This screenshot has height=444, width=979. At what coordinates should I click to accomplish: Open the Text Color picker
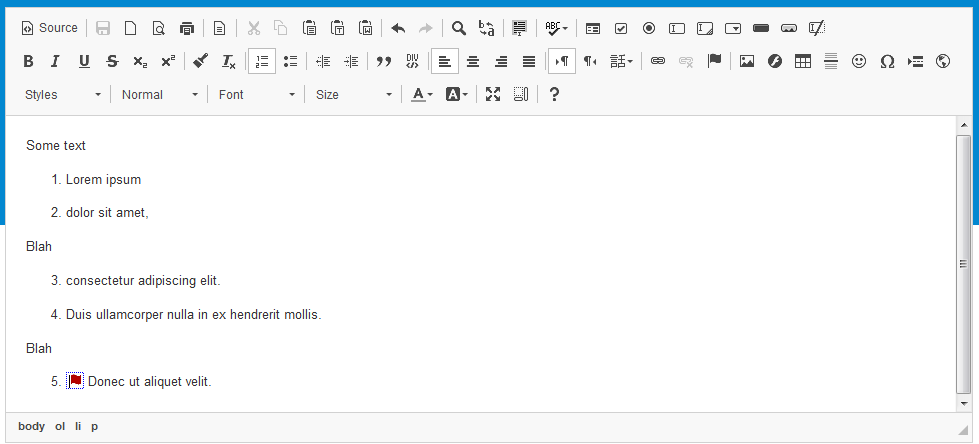pyautogui.click(x=422, y=95)
